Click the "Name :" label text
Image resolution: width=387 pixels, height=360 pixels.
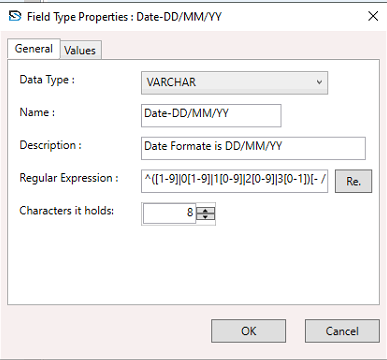tap(37, 112)
